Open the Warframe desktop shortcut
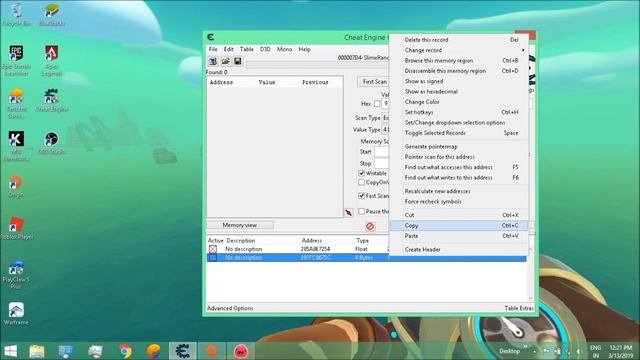 click(16, 313)
